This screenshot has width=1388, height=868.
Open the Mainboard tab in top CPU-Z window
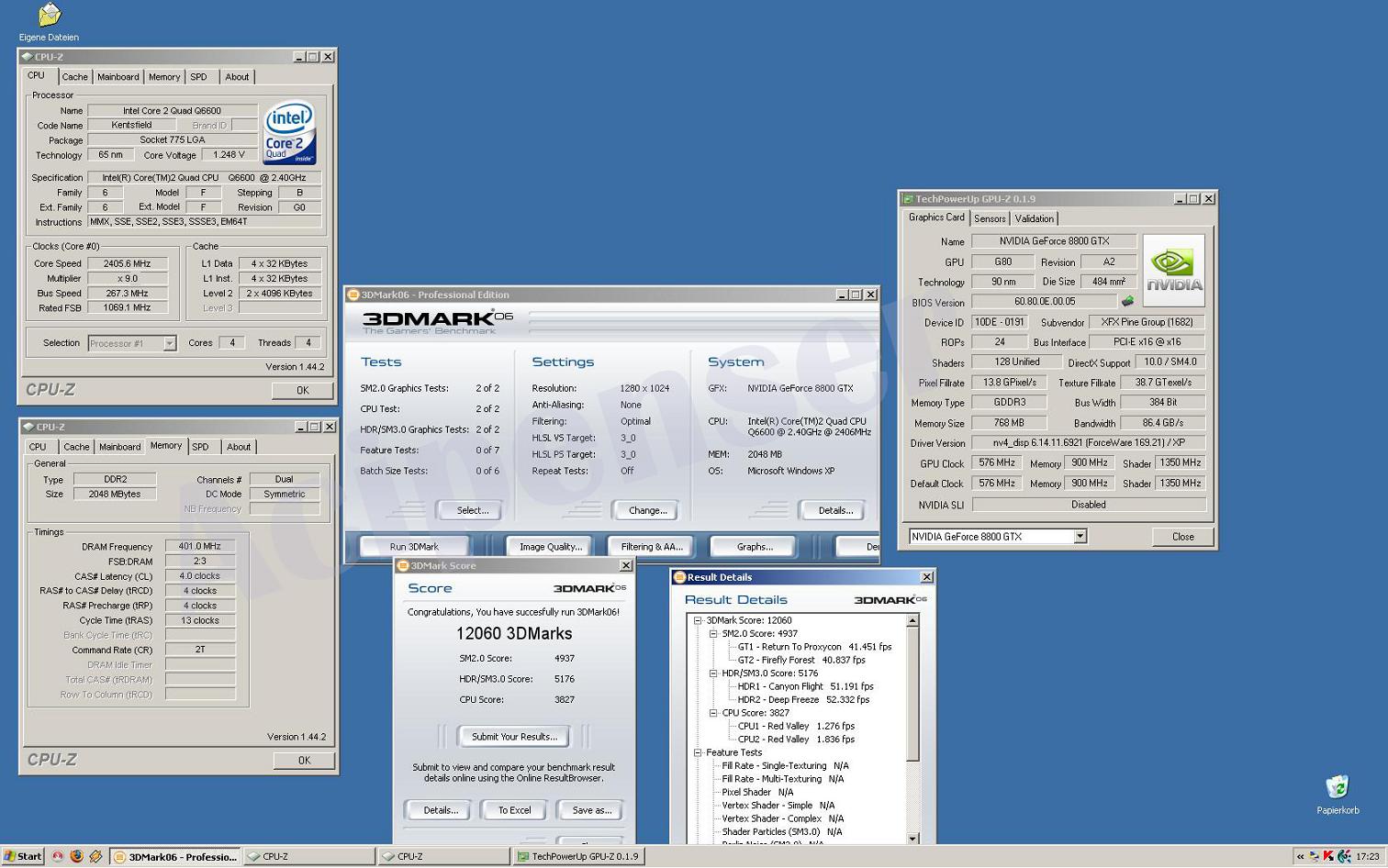pyautogui.click(x=118, y=77)
